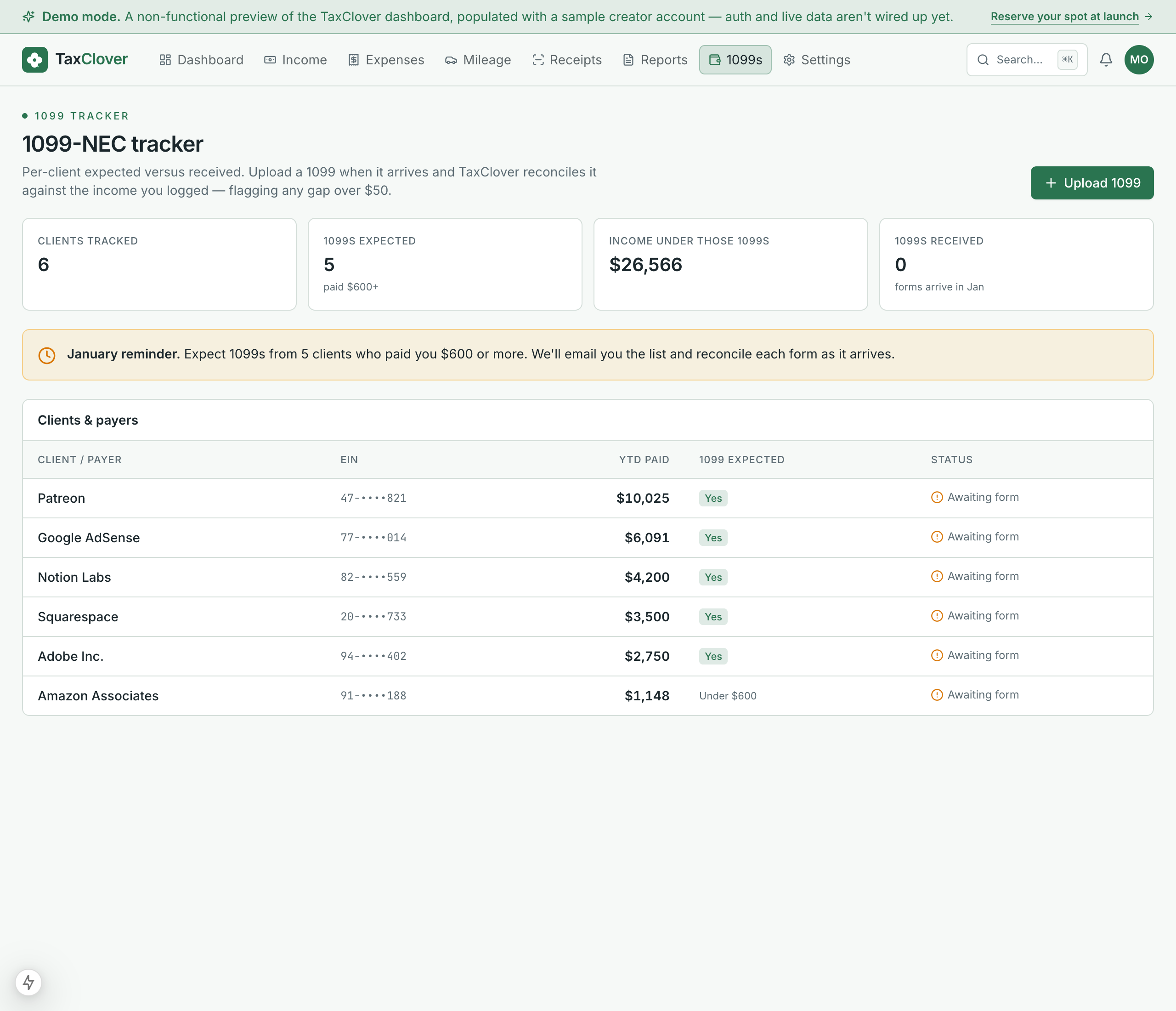1176x1011 pixels.
Task: Click the Clients Tracked card
Action: tap(159, 264)
